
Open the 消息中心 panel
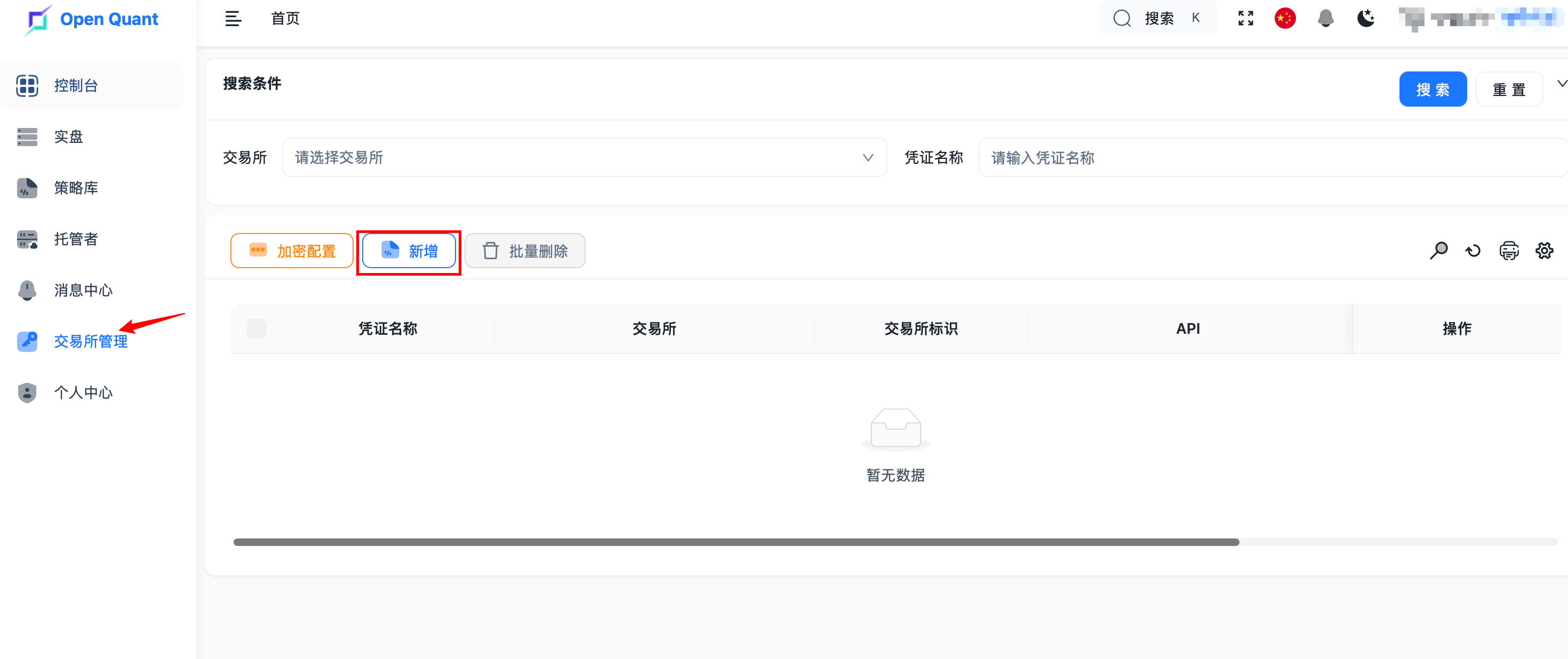point(83,290)
